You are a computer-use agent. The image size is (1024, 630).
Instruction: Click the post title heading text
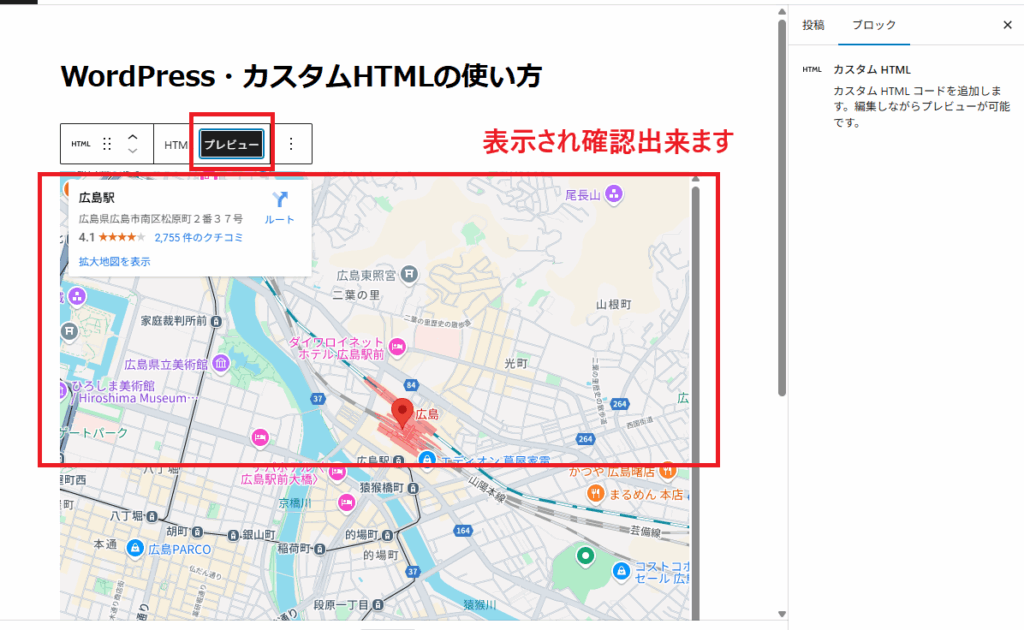point(301,76)
